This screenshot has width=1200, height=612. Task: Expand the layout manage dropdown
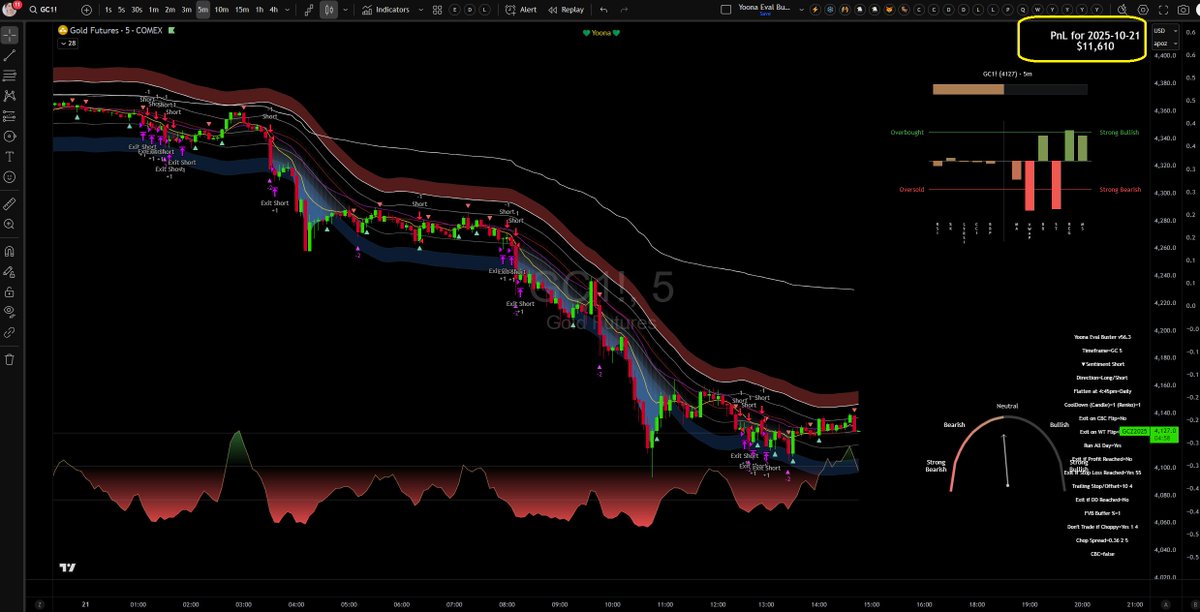tap(801, 9)
